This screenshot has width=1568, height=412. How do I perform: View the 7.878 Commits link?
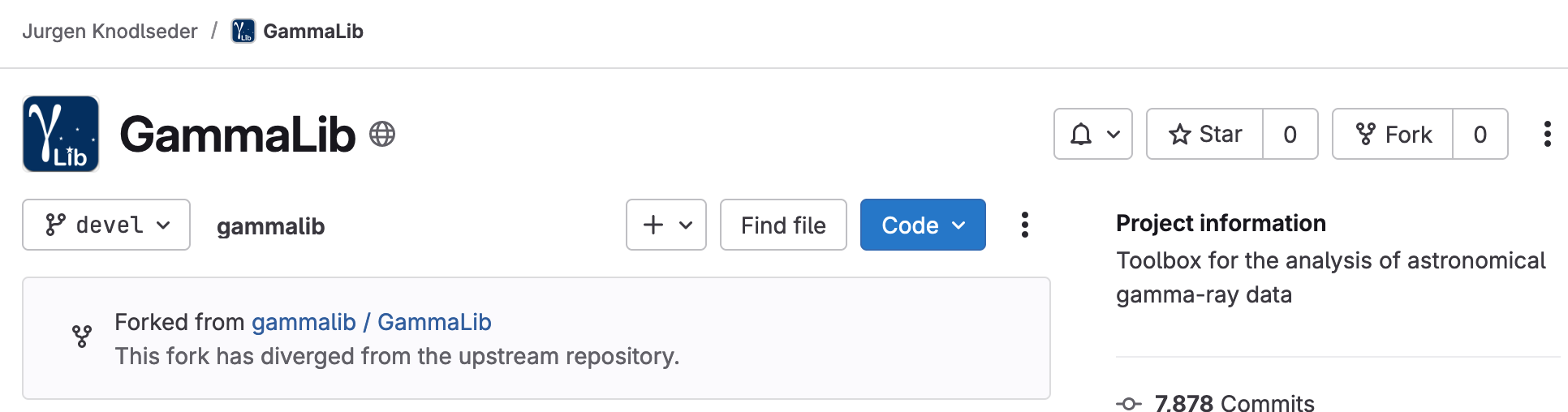1234,403
